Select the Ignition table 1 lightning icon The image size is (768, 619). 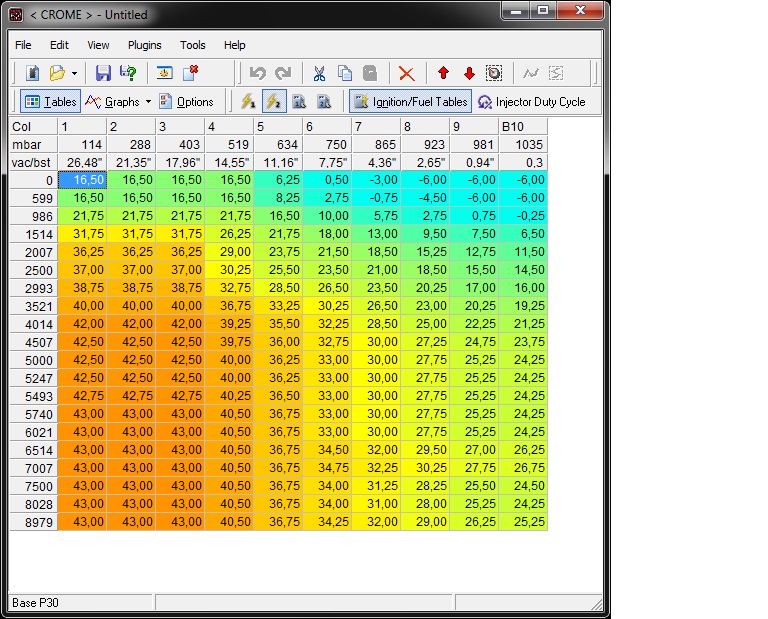pyautogui.click(x=248, y=101)
